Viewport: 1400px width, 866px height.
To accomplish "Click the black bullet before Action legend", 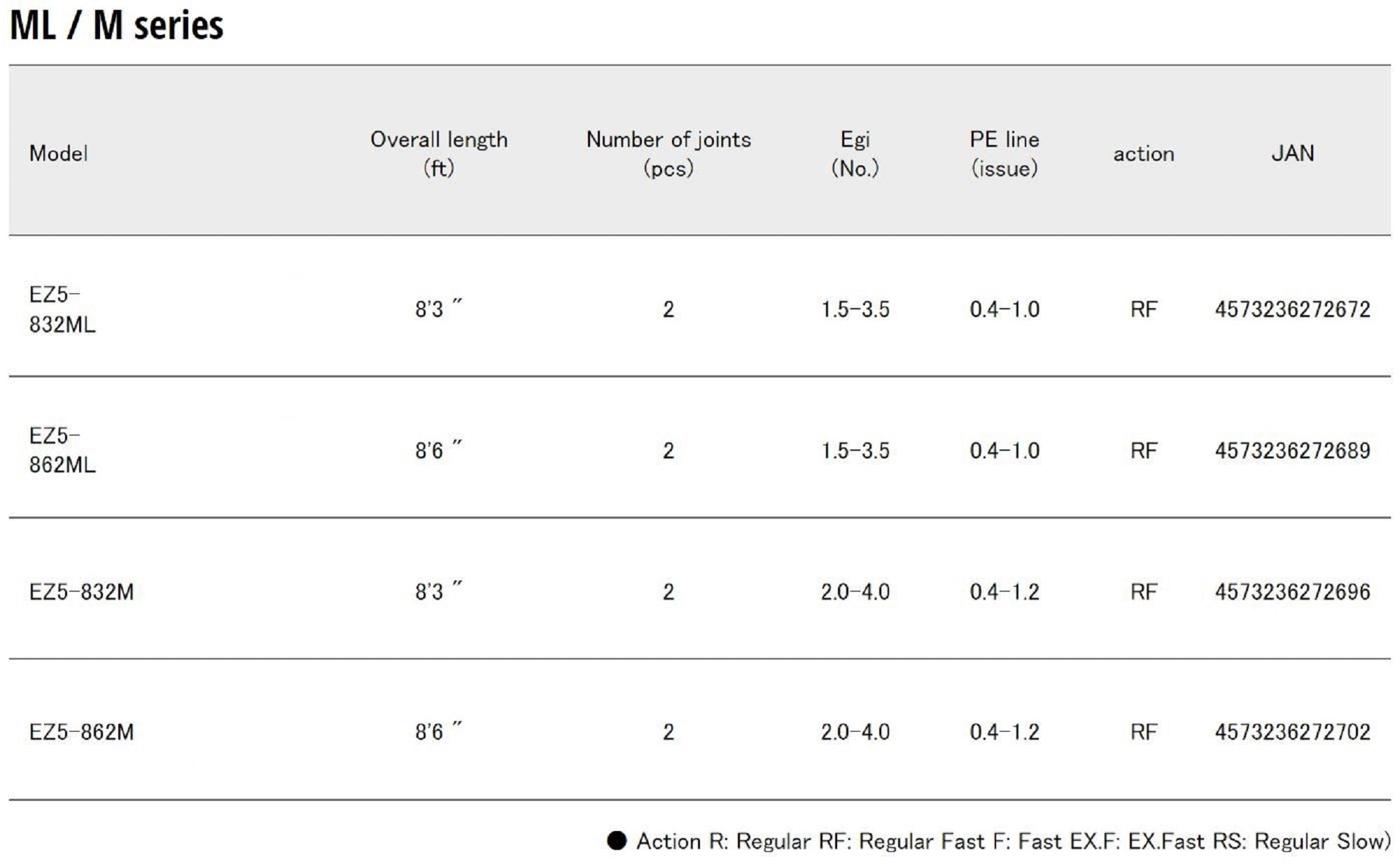I will [617, 841].
